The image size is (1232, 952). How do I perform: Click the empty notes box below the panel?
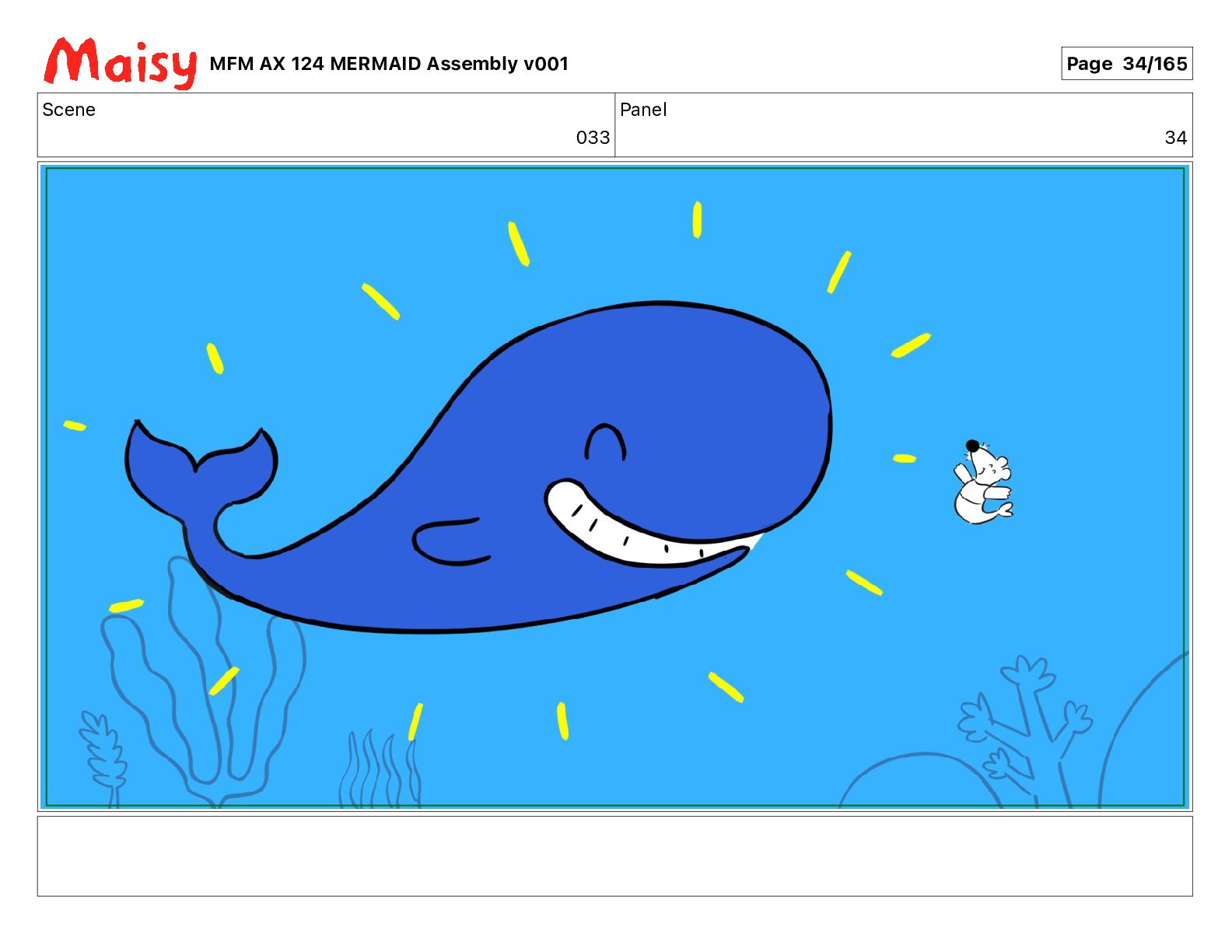[x=614, y=856]
